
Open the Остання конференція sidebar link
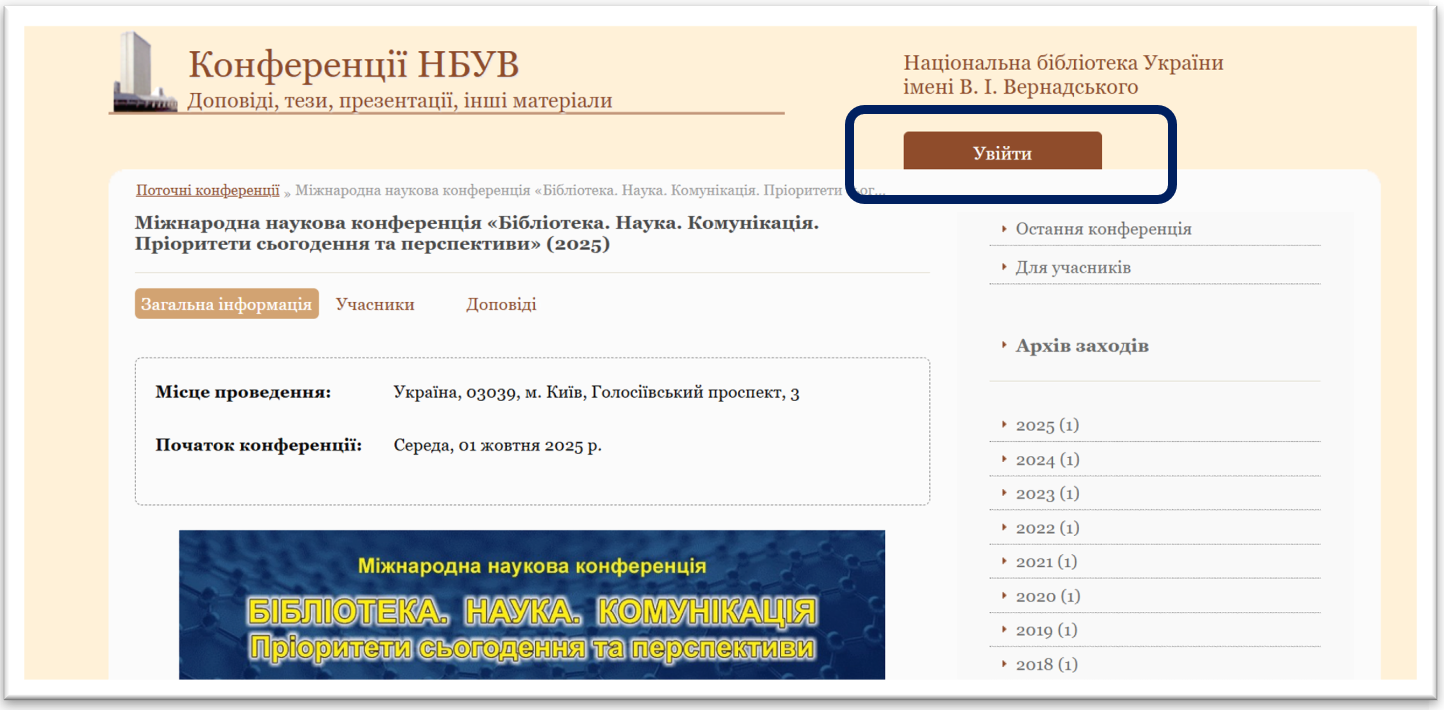click(x=1103, y=229)
